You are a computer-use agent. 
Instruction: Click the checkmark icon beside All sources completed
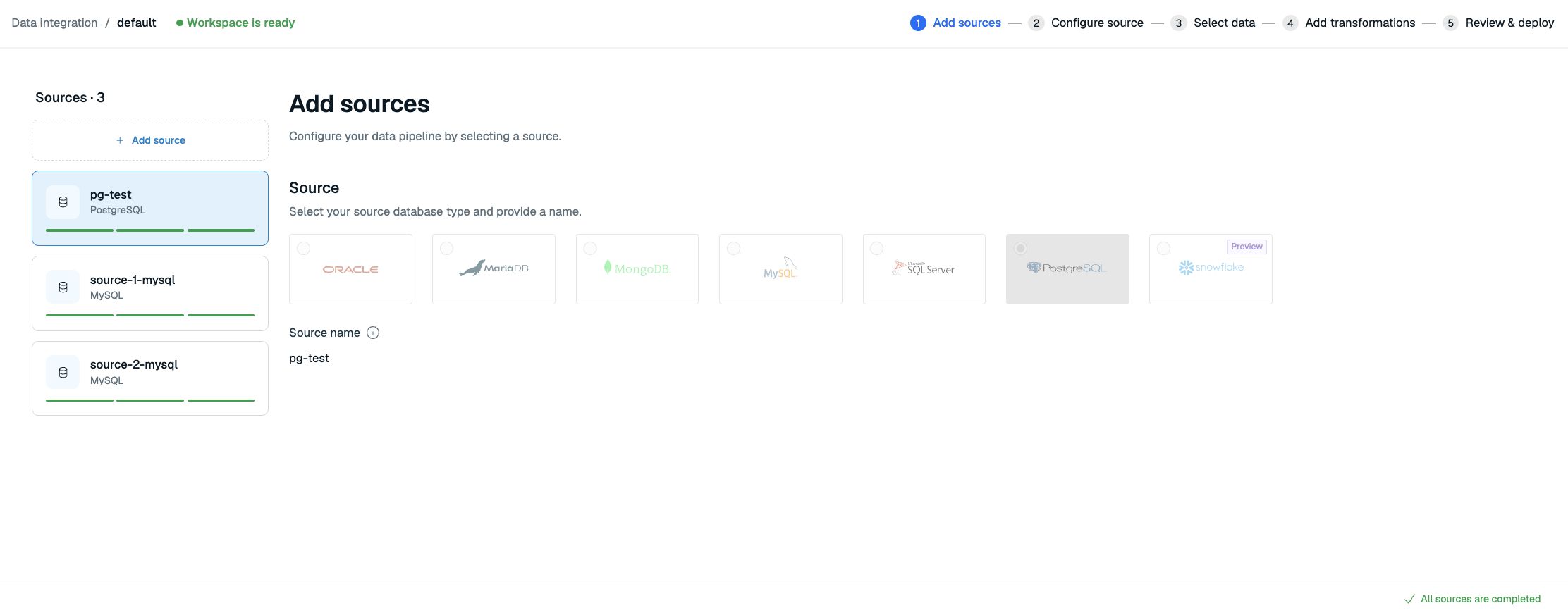tap(1409, 599)
